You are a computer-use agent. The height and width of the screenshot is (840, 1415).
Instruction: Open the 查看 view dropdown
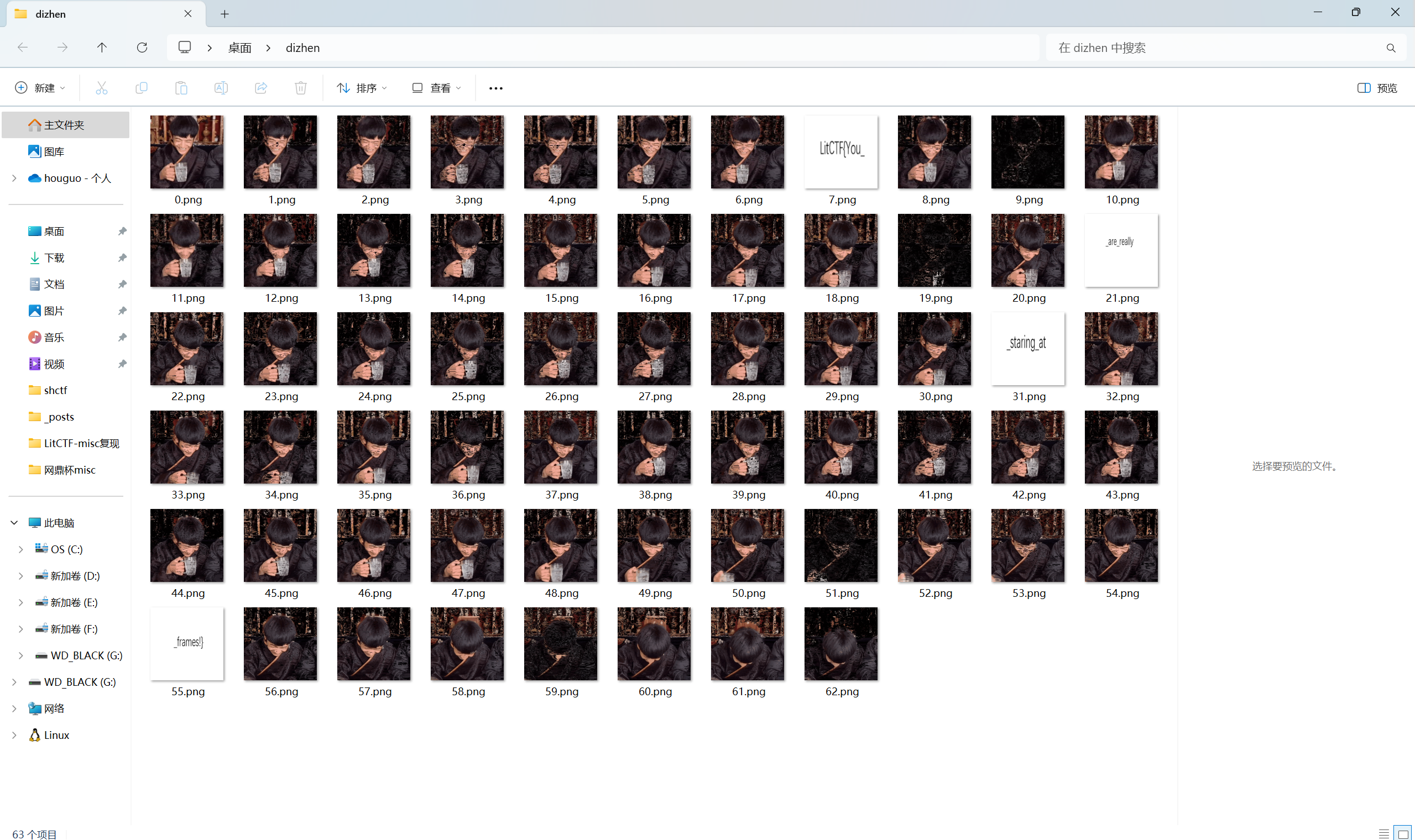[437, 88]
